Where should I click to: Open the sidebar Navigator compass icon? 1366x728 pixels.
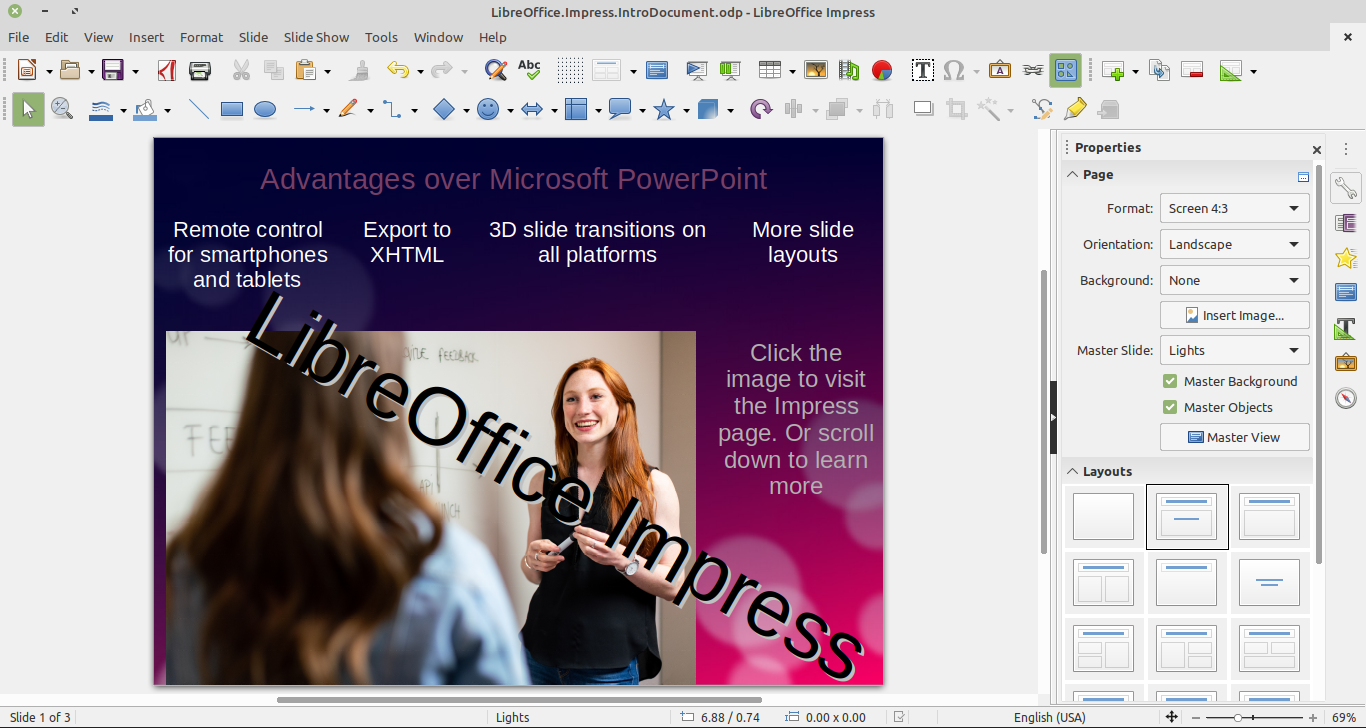[x=1346, y=398]
